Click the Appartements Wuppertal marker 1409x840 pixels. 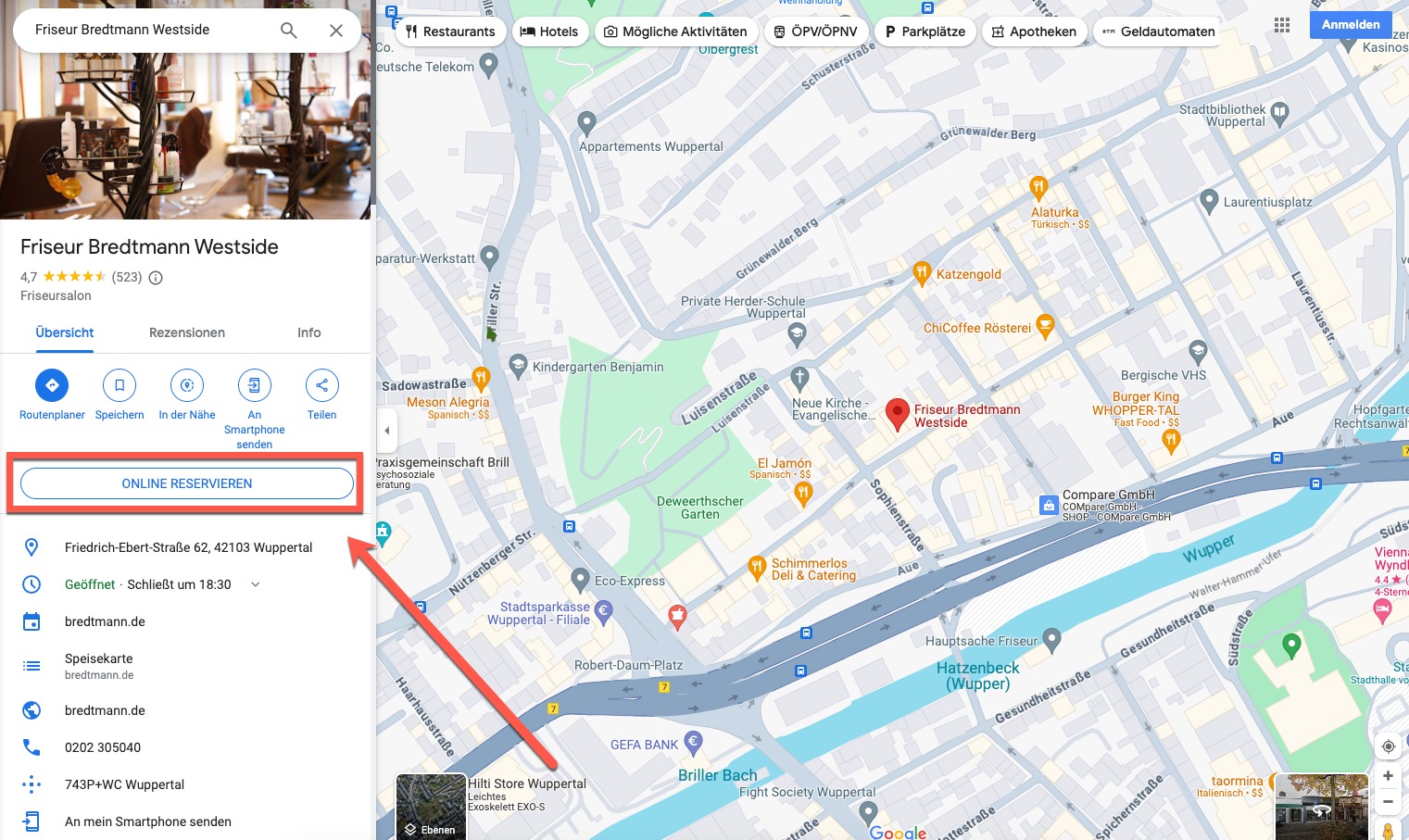586,123
